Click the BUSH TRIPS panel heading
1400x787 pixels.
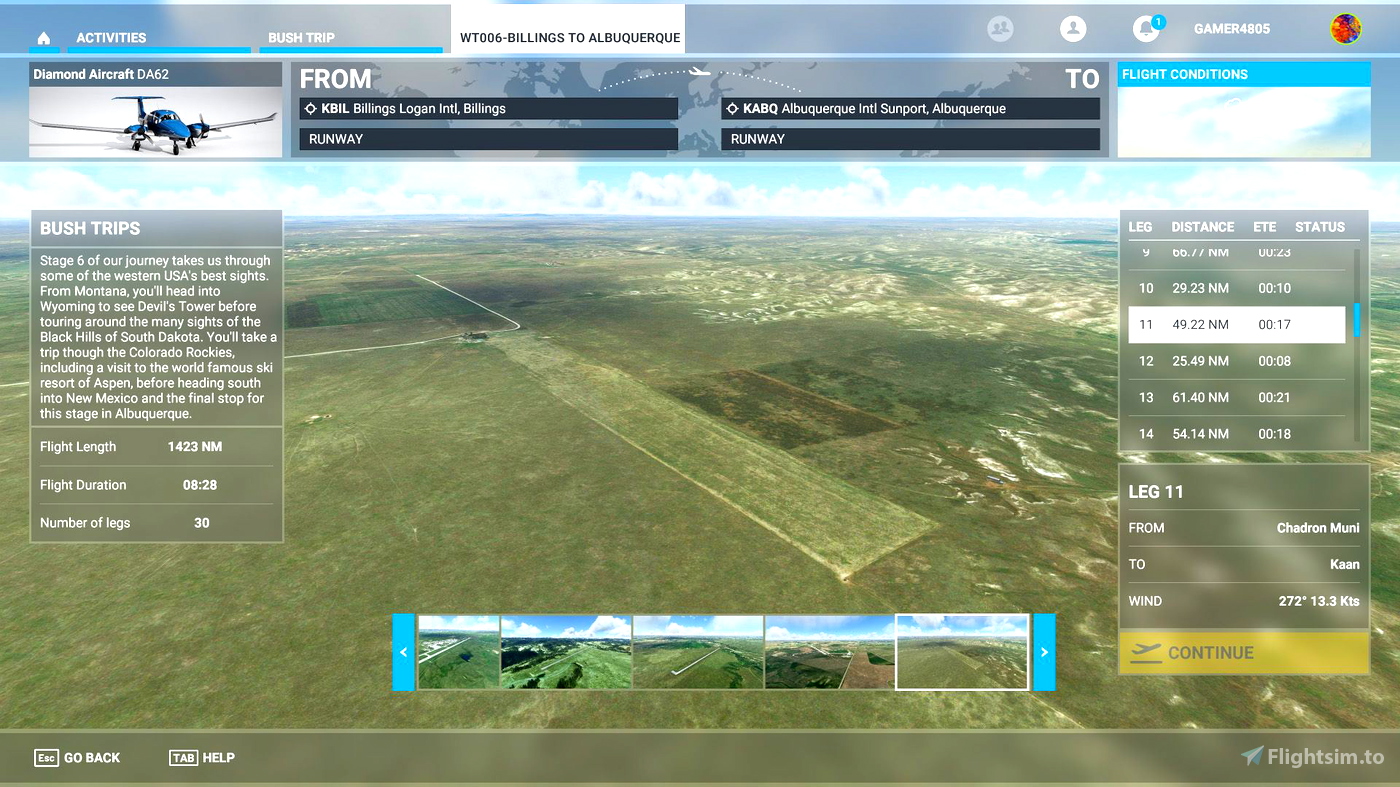pos(90,228)
